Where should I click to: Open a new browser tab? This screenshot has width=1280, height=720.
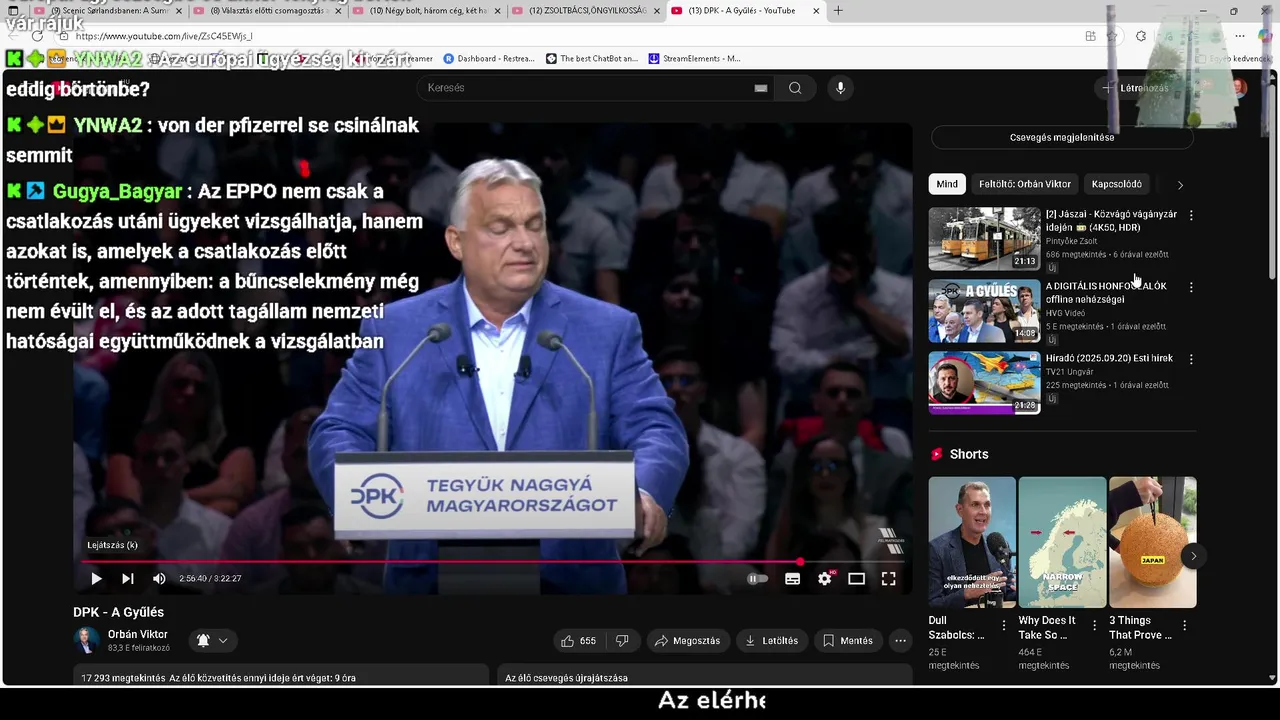pos(838,11)
